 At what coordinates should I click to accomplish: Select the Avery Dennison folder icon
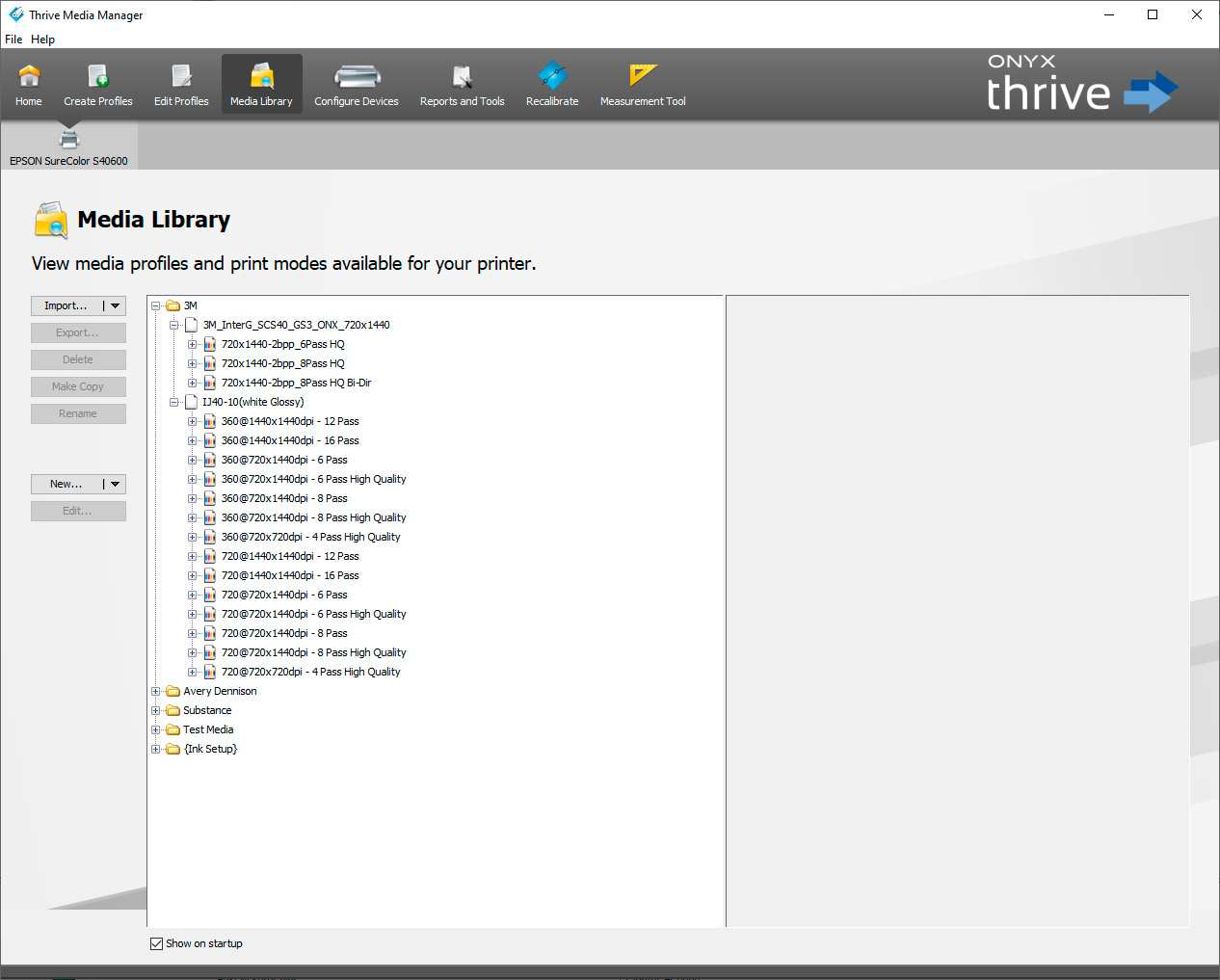(x=172, y=691)
